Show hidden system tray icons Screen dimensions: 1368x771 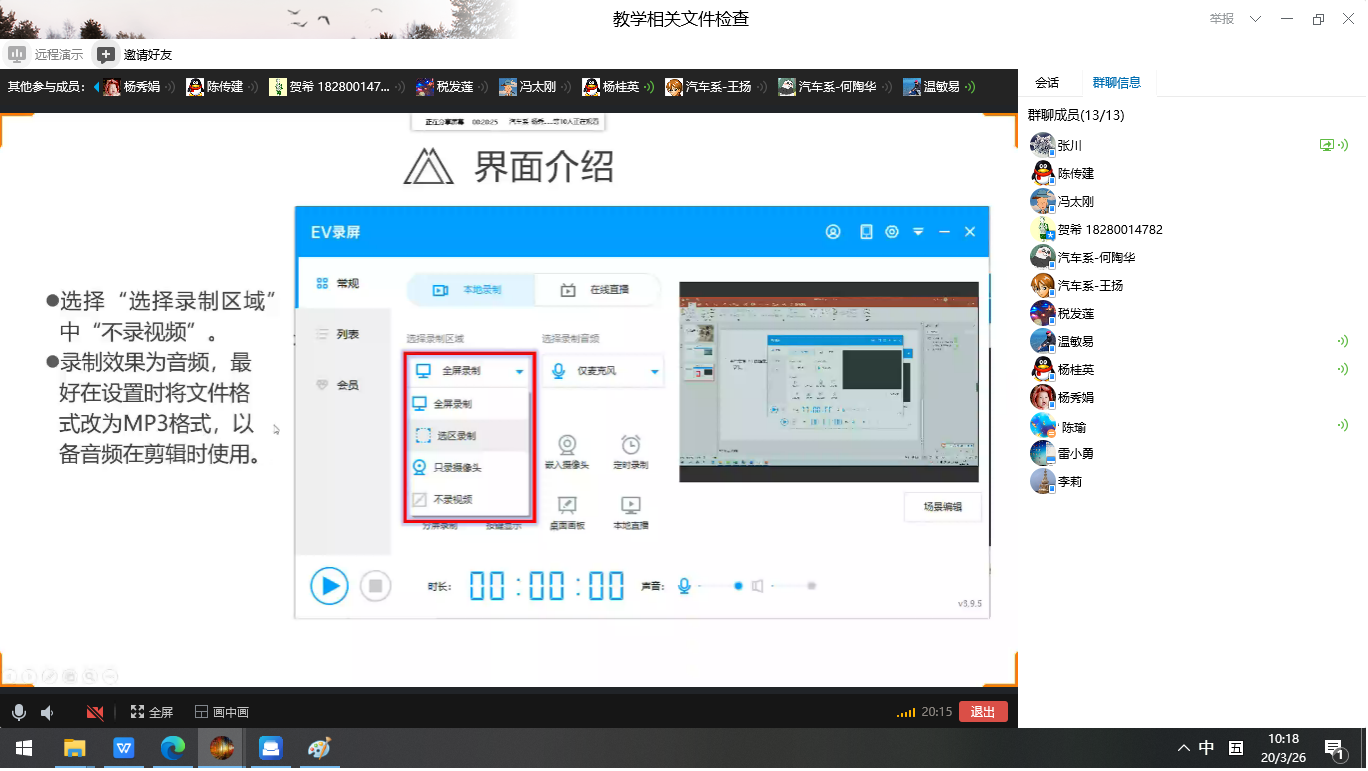tap(1184, 748)
